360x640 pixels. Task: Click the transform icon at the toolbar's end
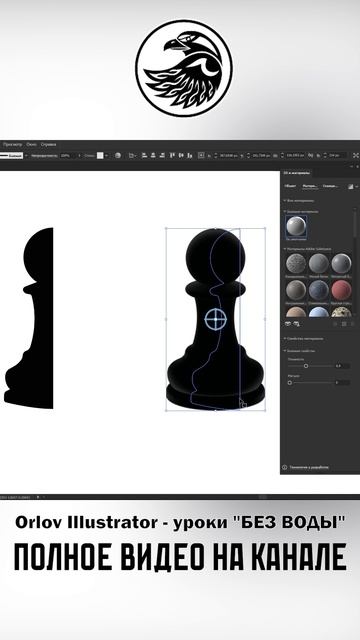pos(356,156)
